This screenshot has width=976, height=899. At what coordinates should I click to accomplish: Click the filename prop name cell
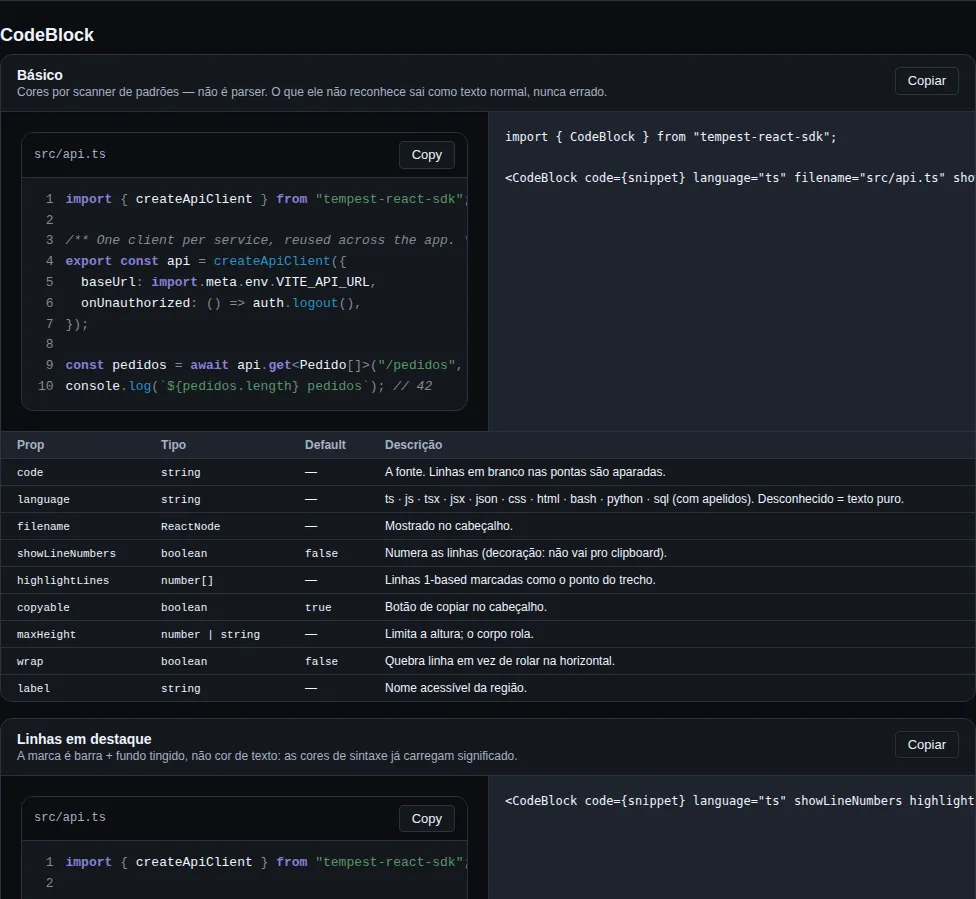coord(43,527)
